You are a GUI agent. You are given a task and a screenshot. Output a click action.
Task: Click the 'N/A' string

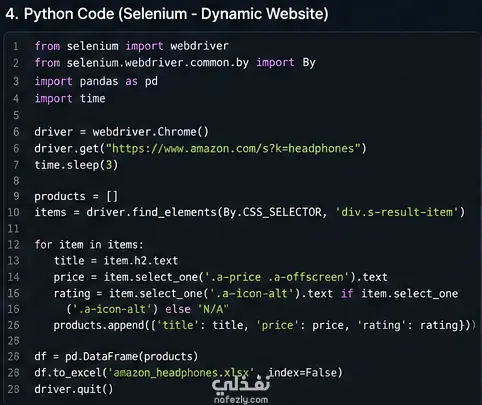coord(213,309)
